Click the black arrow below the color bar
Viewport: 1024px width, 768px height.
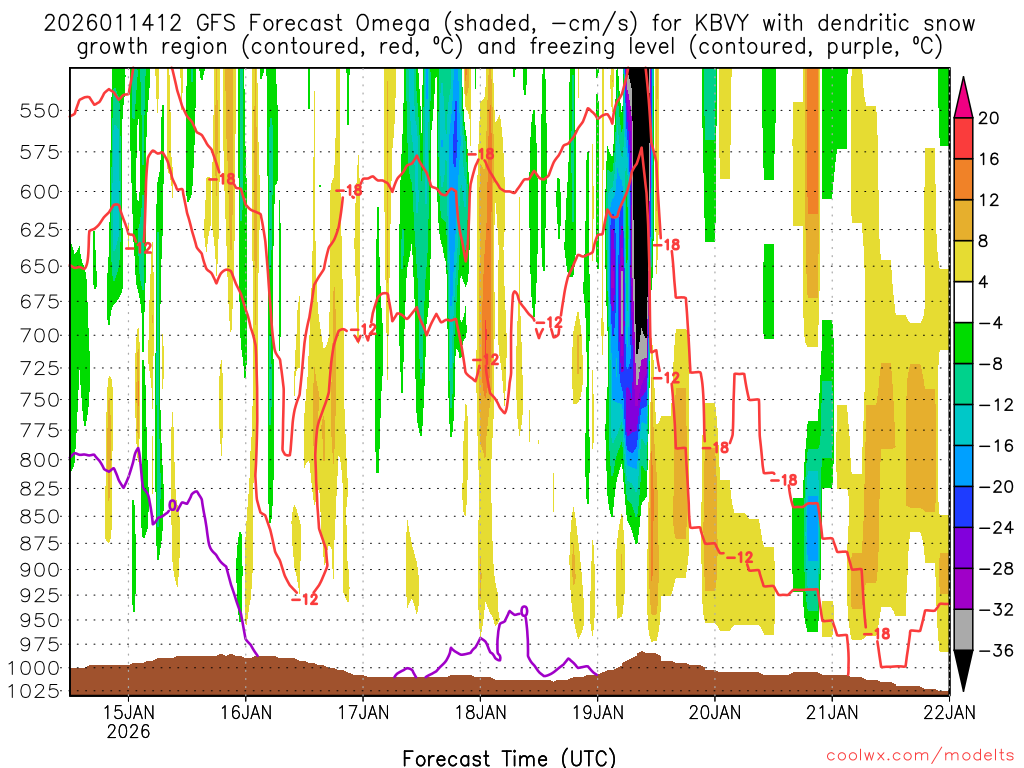tap(965, 672)
